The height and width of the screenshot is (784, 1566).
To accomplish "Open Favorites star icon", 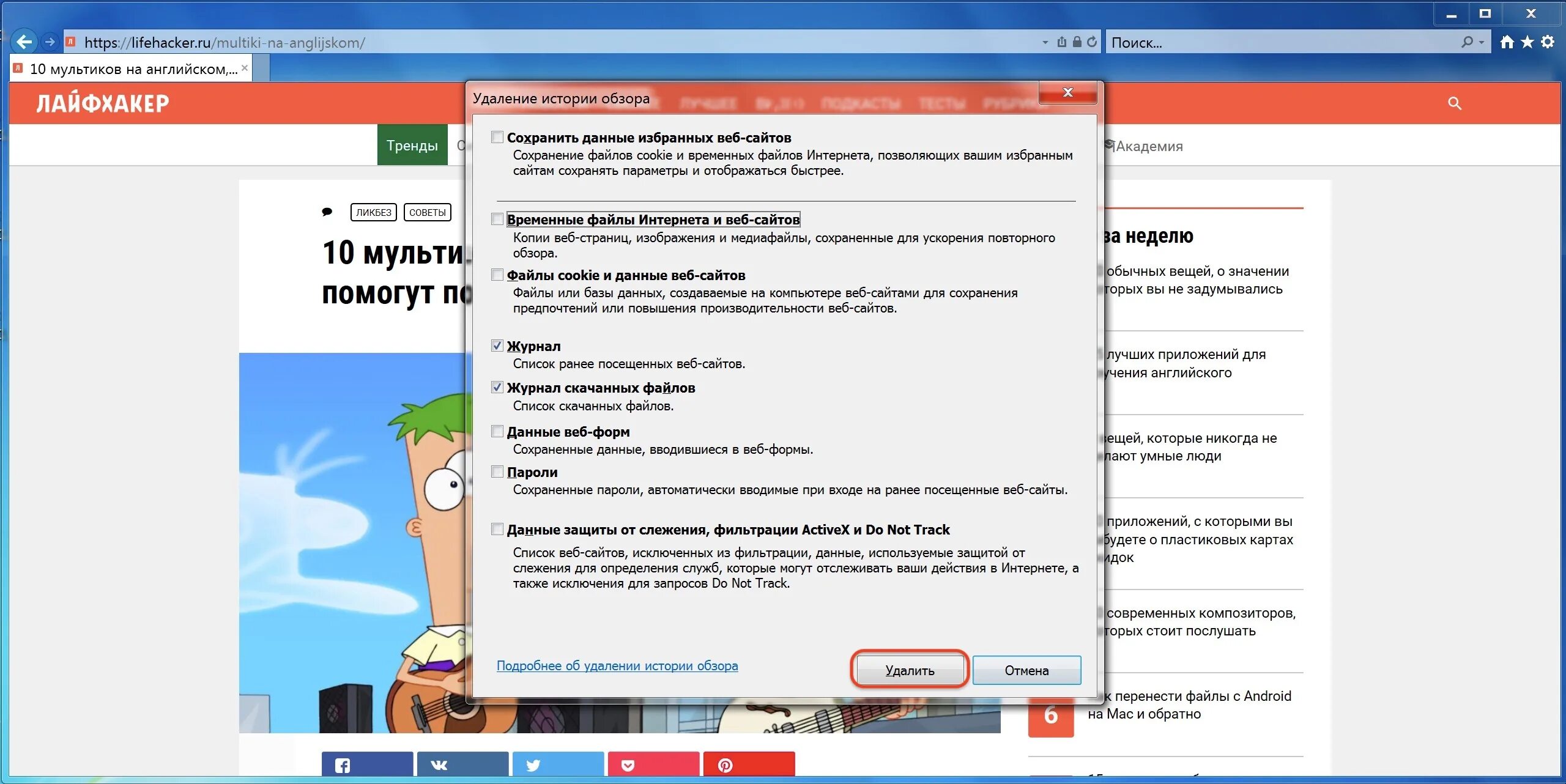I will pyautogui.click(x=1527, y=42).
